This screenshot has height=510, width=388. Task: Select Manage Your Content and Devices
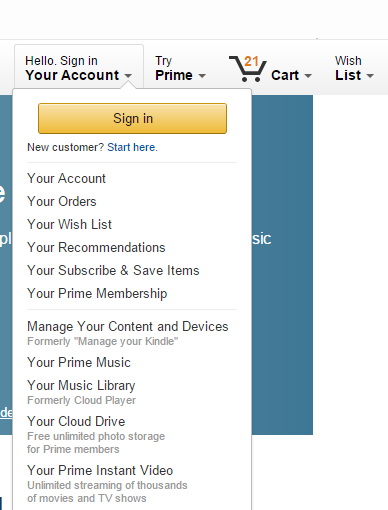coord(128,327)
